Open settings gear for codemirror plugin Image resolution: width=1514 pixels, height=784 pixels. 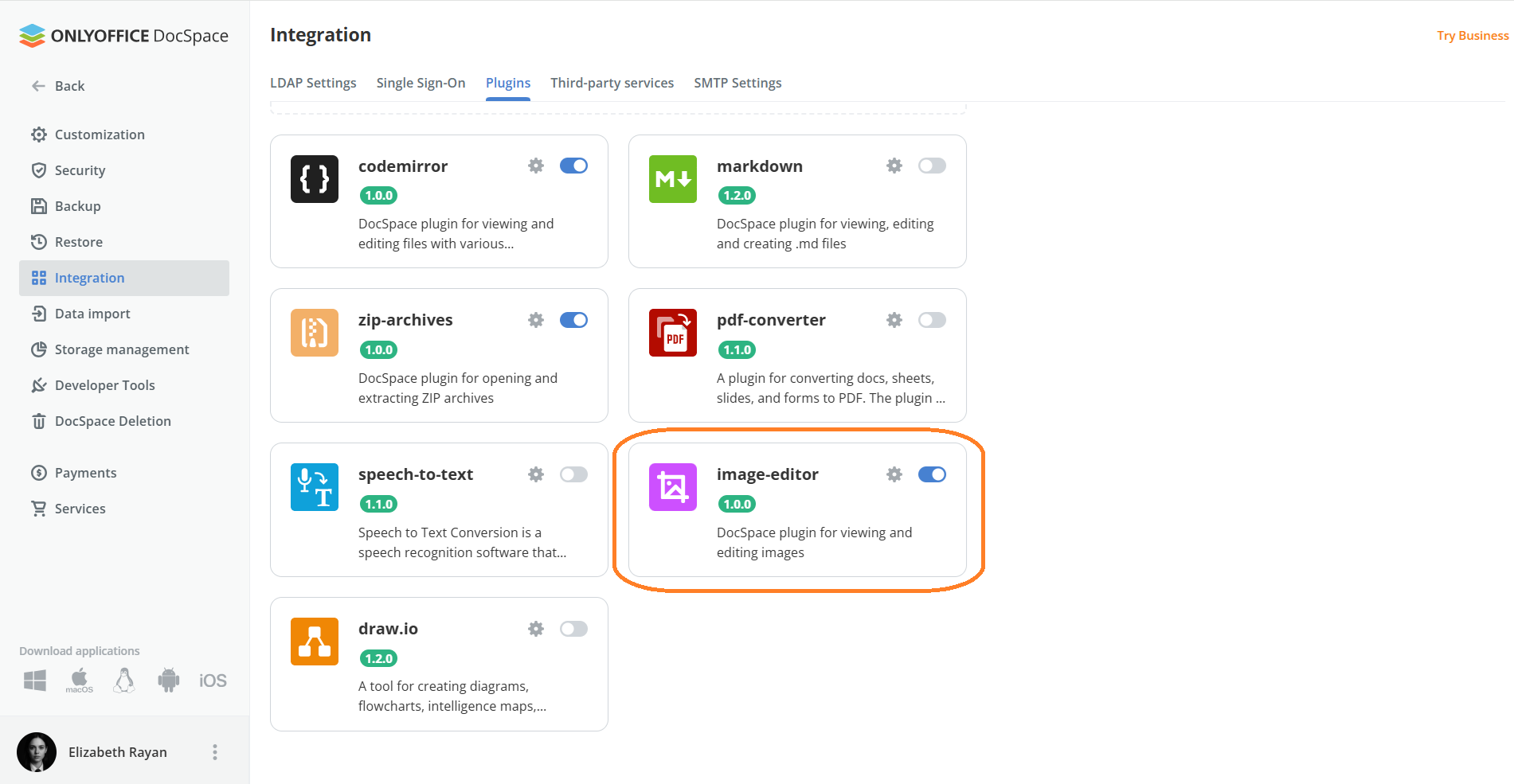[536, 166]
